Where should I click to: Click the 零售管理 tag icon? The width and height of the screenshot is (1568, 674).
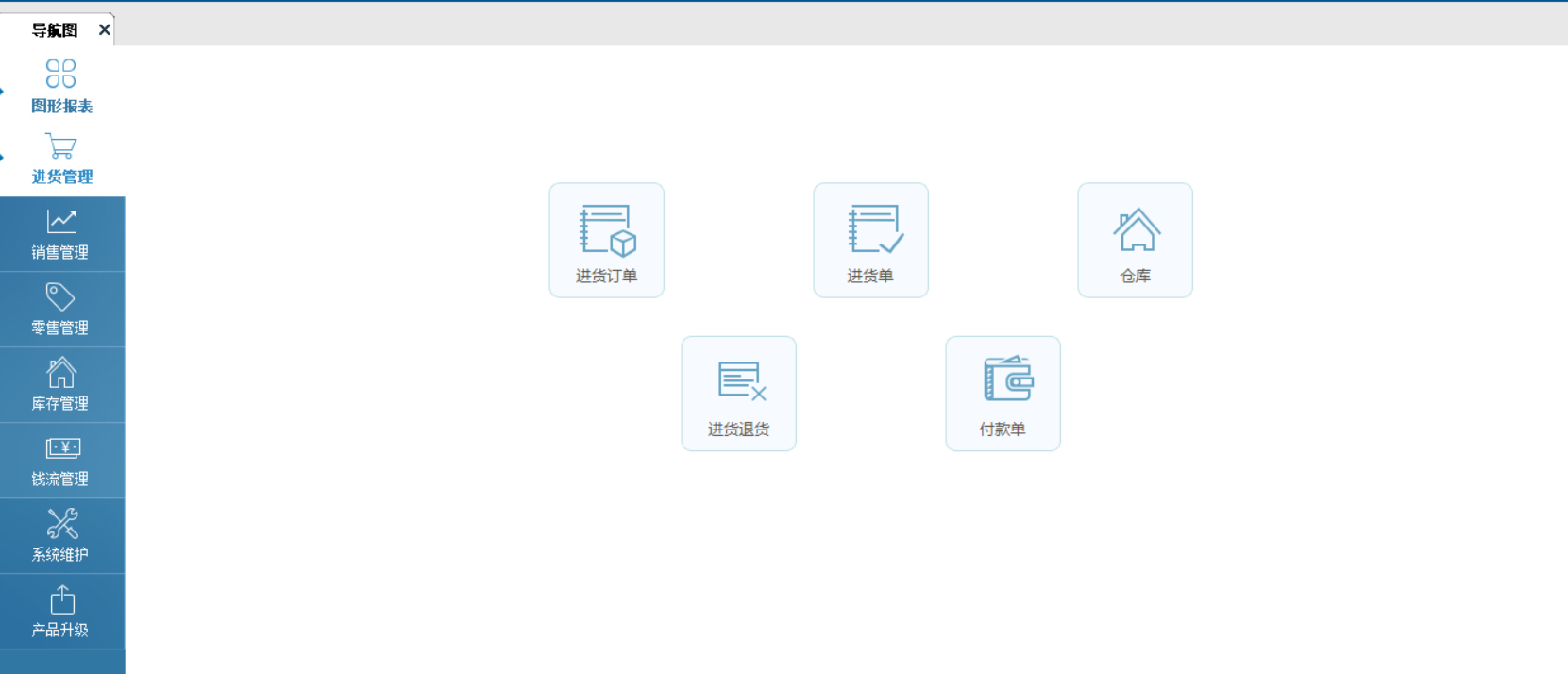point(60,296)
